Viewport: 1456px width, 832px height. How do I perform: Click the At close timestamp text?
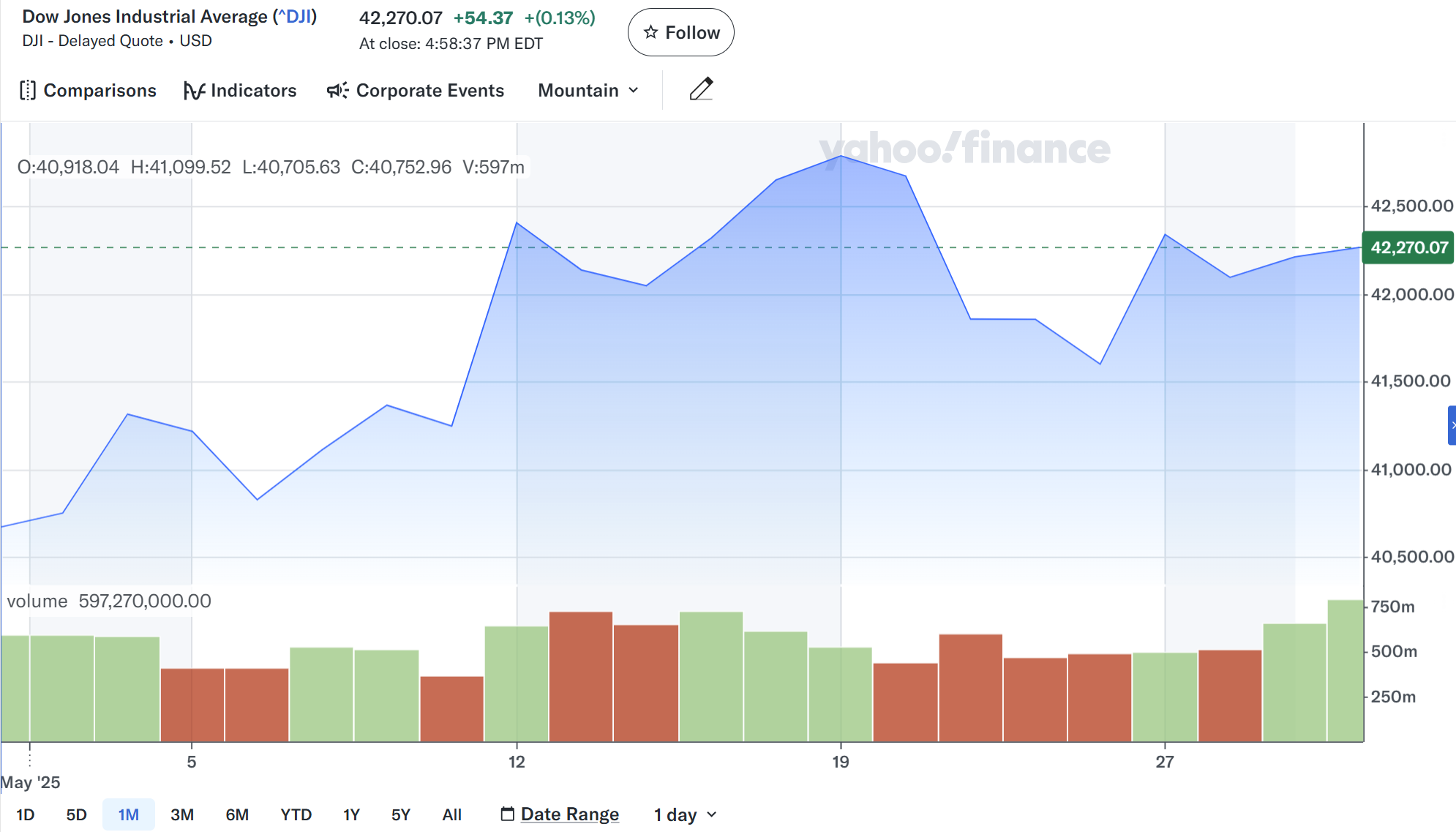[x=451, y=43]
